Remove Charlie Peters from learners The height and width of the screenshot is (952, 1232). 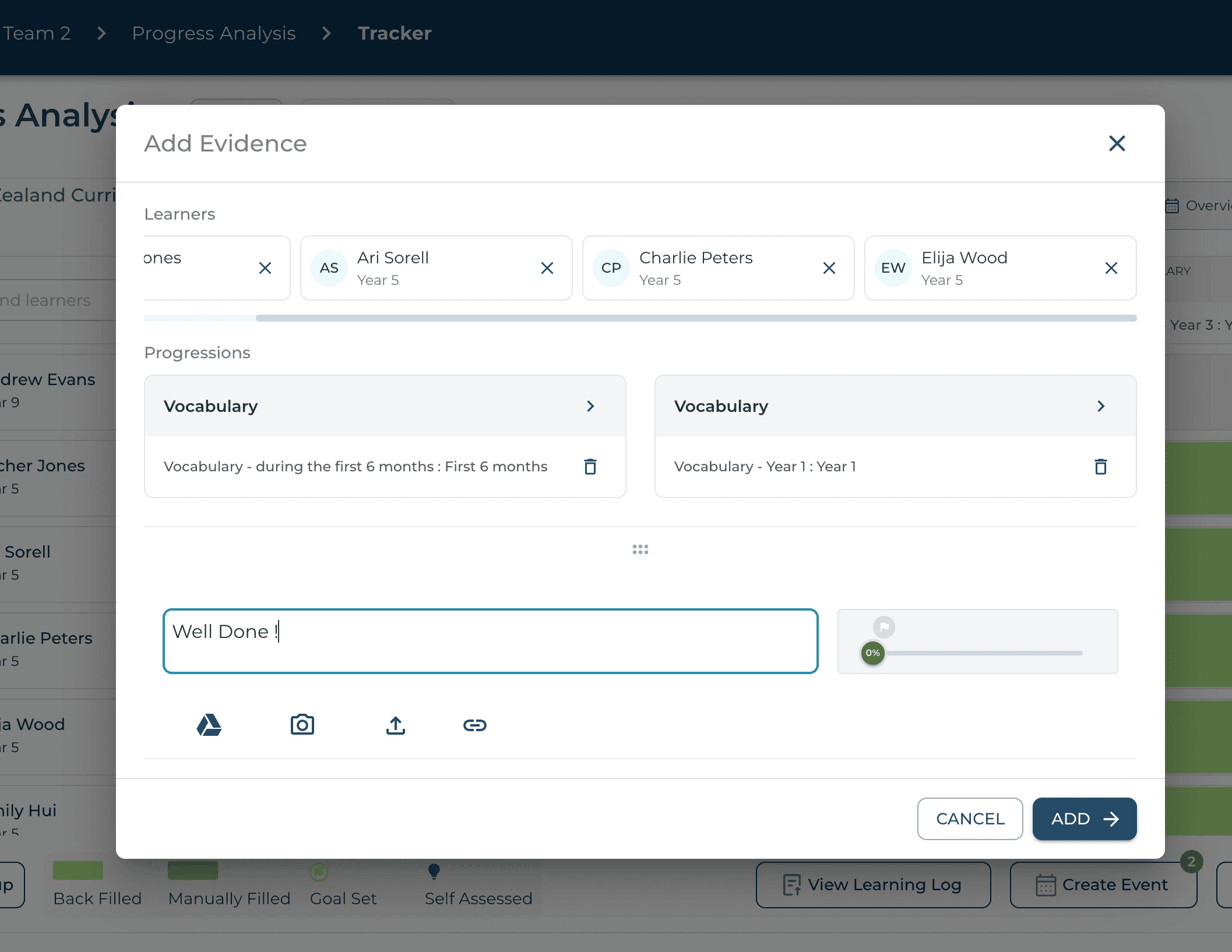click(x=829, y=268)
